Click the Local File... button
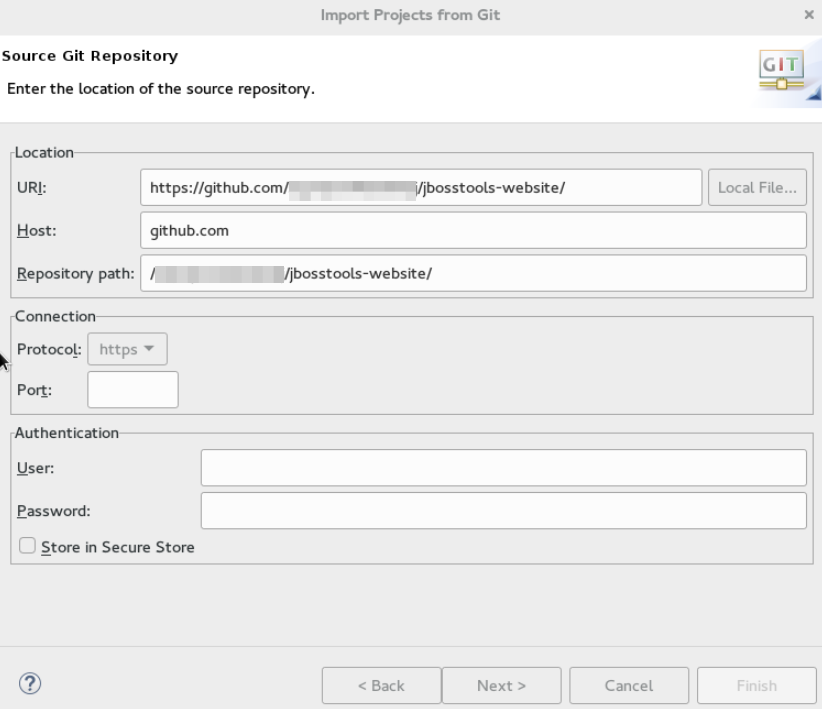Image resolution: width=822 pixels, height=709 pixels. (757, 187)
